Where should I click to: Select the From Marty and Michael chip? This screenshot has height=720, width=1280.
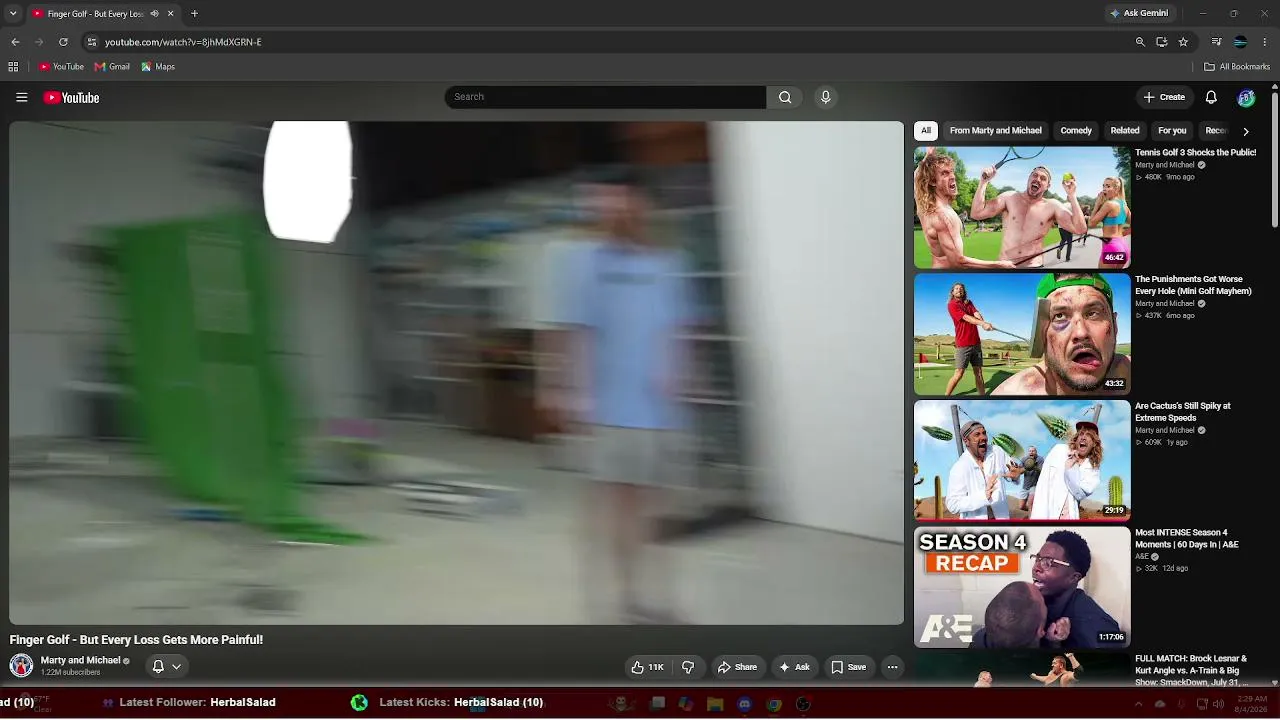pyautogui.click(x=995, y=131)
